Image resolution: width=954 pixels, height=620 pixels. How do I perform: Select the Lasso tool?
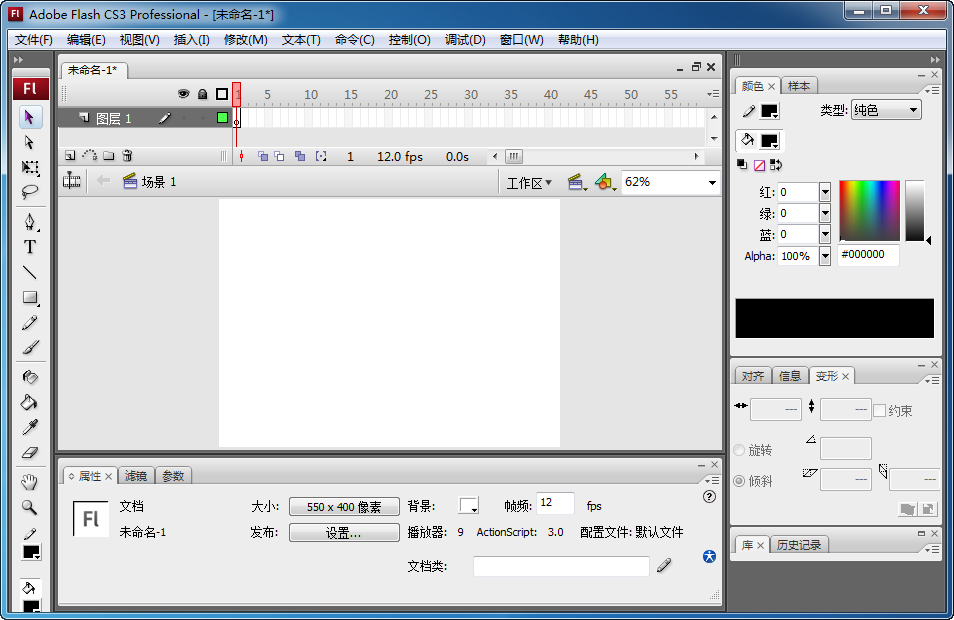click(30, 192)
